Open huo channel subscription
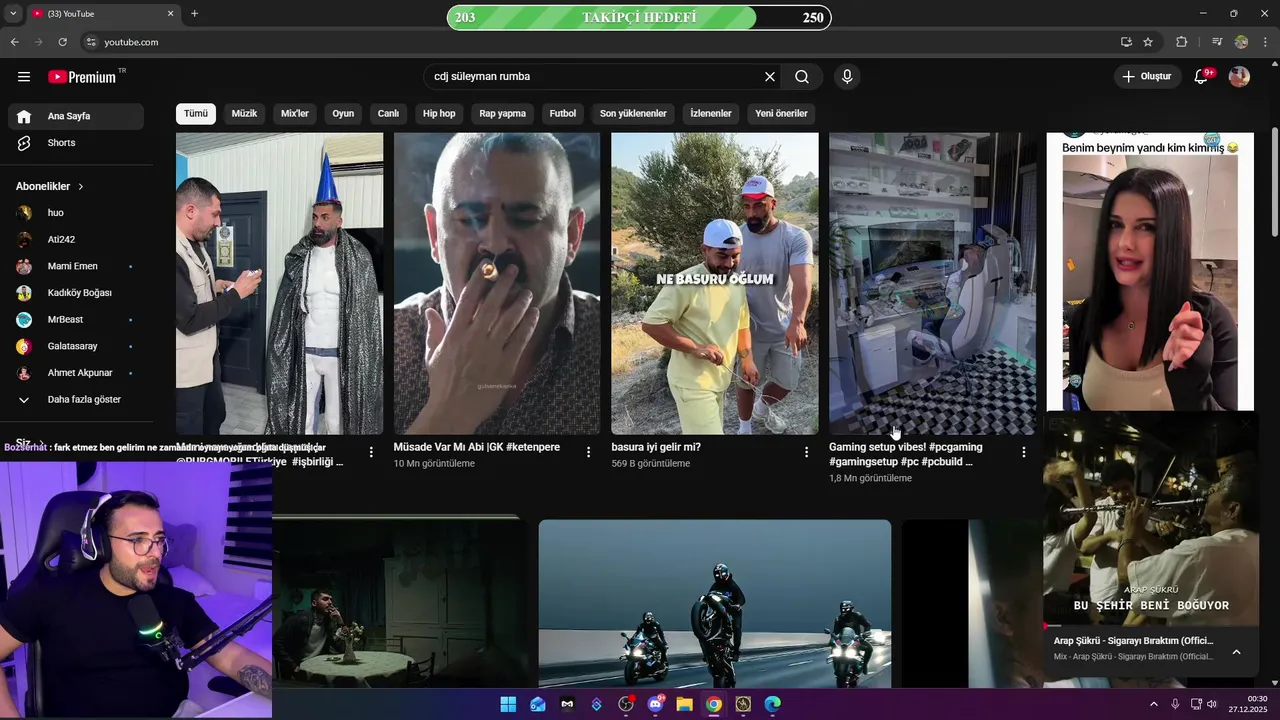Viewport: 1280px width, 720px height. pos(76,213)
